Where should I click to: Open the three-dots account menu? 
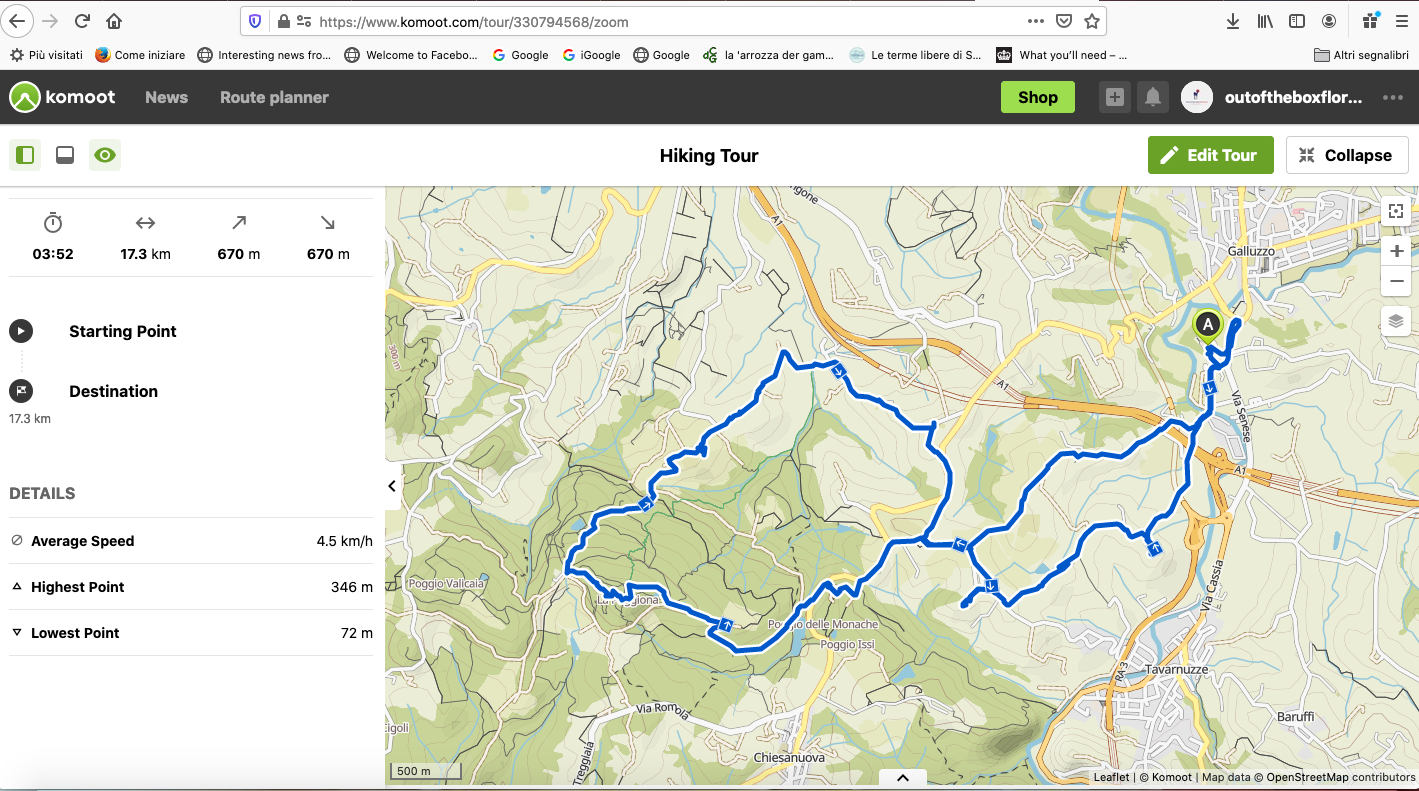pos(1393,97)
